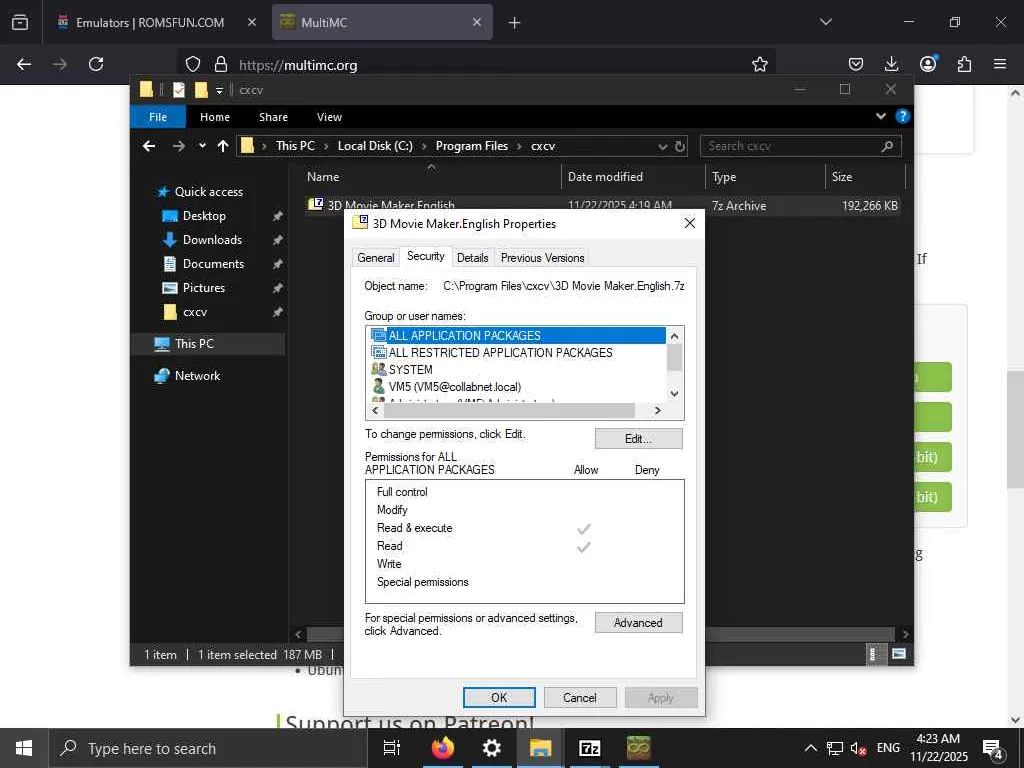Viewport: 1024px width, 768px height.
Task: Select Network in navigation pane
Action: pyautogui.click(x=197, y=376)
